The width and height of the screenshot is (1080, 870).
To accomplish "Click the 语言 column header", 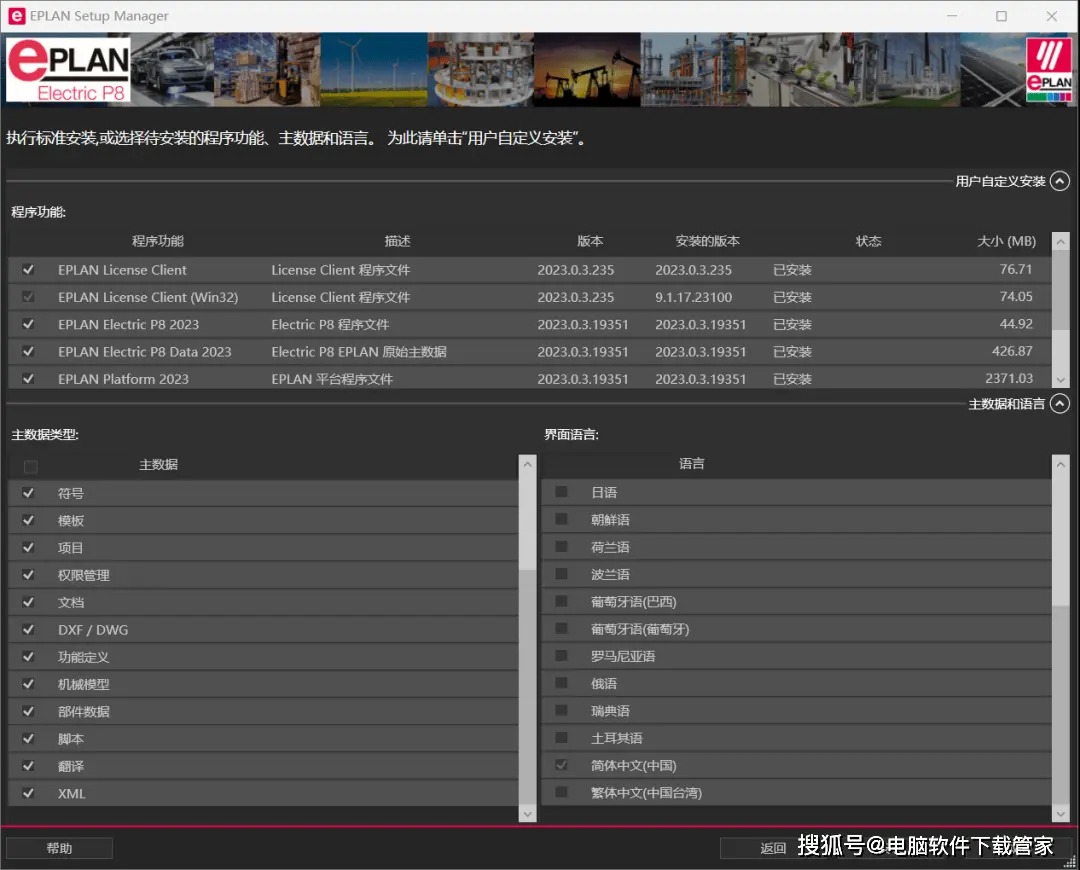I will [692, 464].
